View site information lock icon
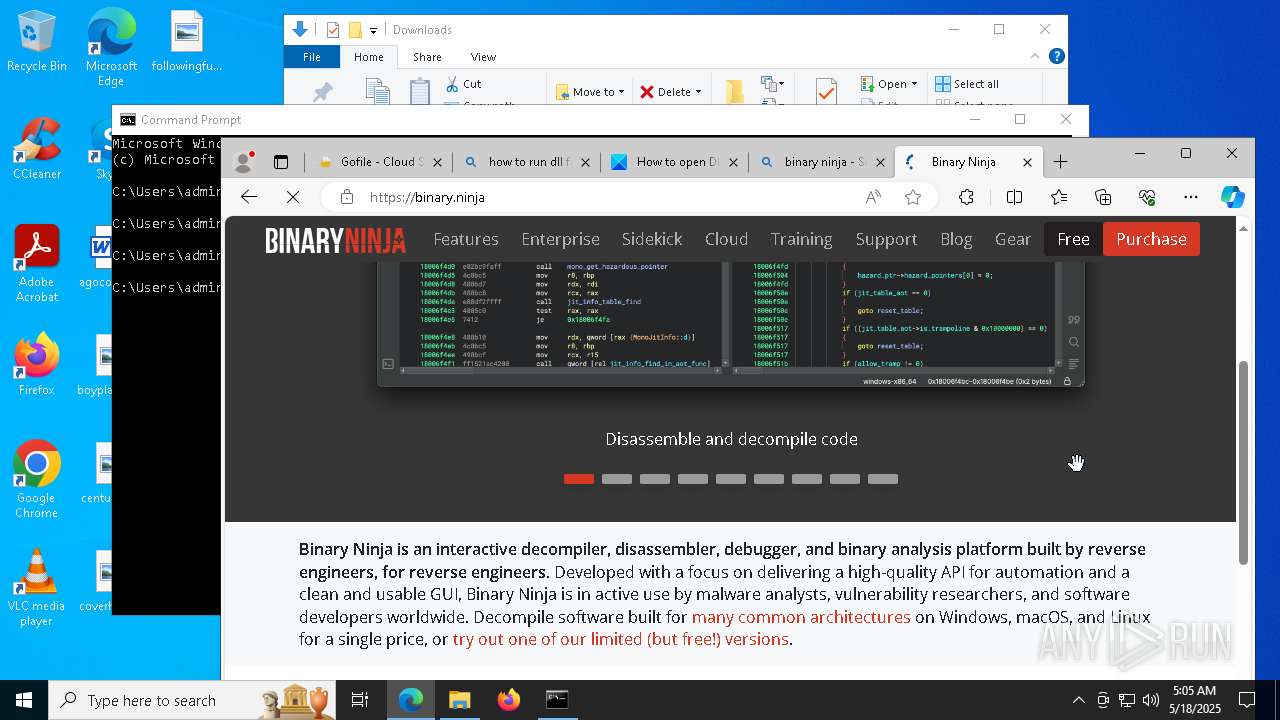This screenshot has width=1280, height=720. click(347, 197)
